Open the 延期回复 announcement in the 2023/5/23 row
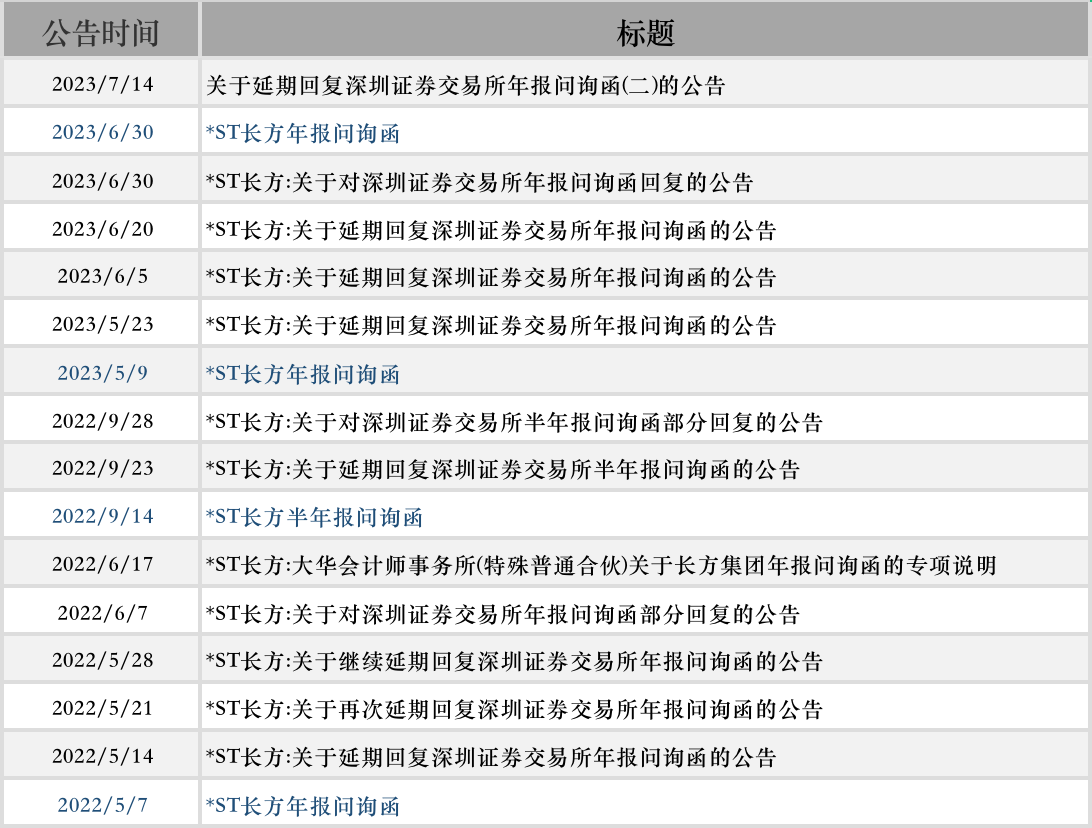1092x828 pixels. click(x=491, y=325)
